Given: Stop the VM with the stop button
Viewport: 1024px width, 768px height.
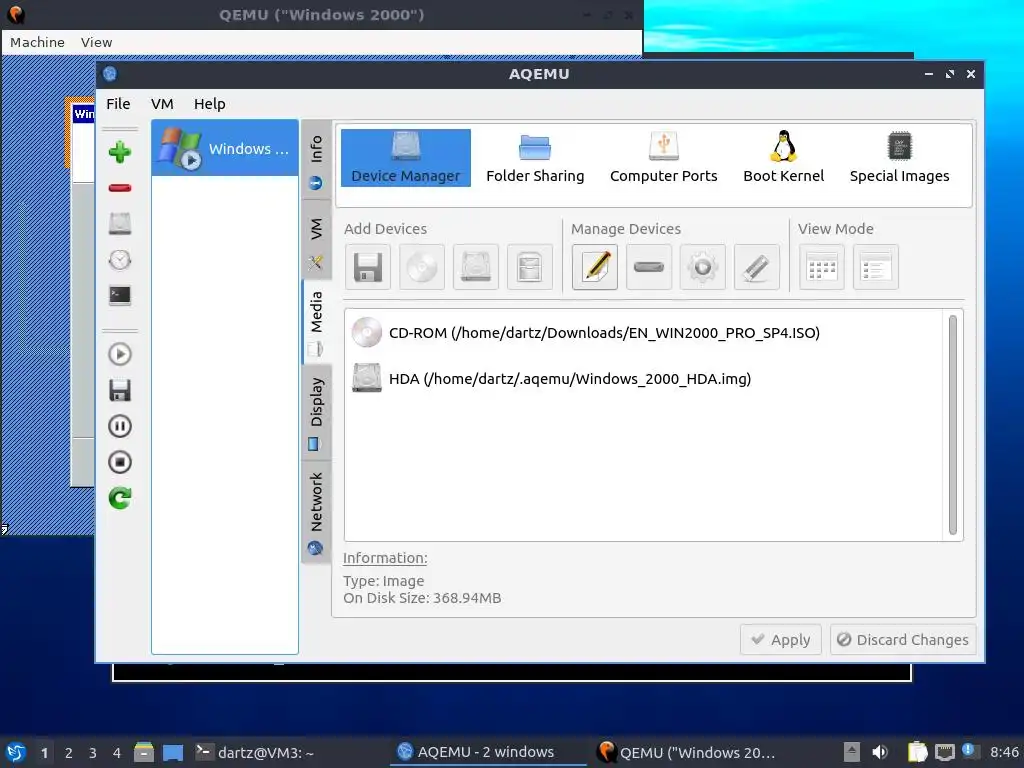Looking at the screenshot, I should point(120,462).
